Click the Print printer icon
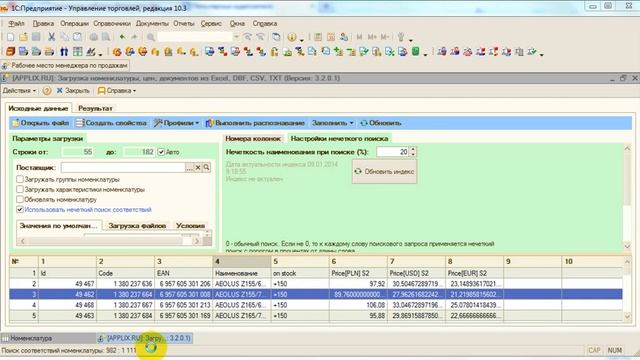This screenshot has height=360, width=640. point(93,37)
